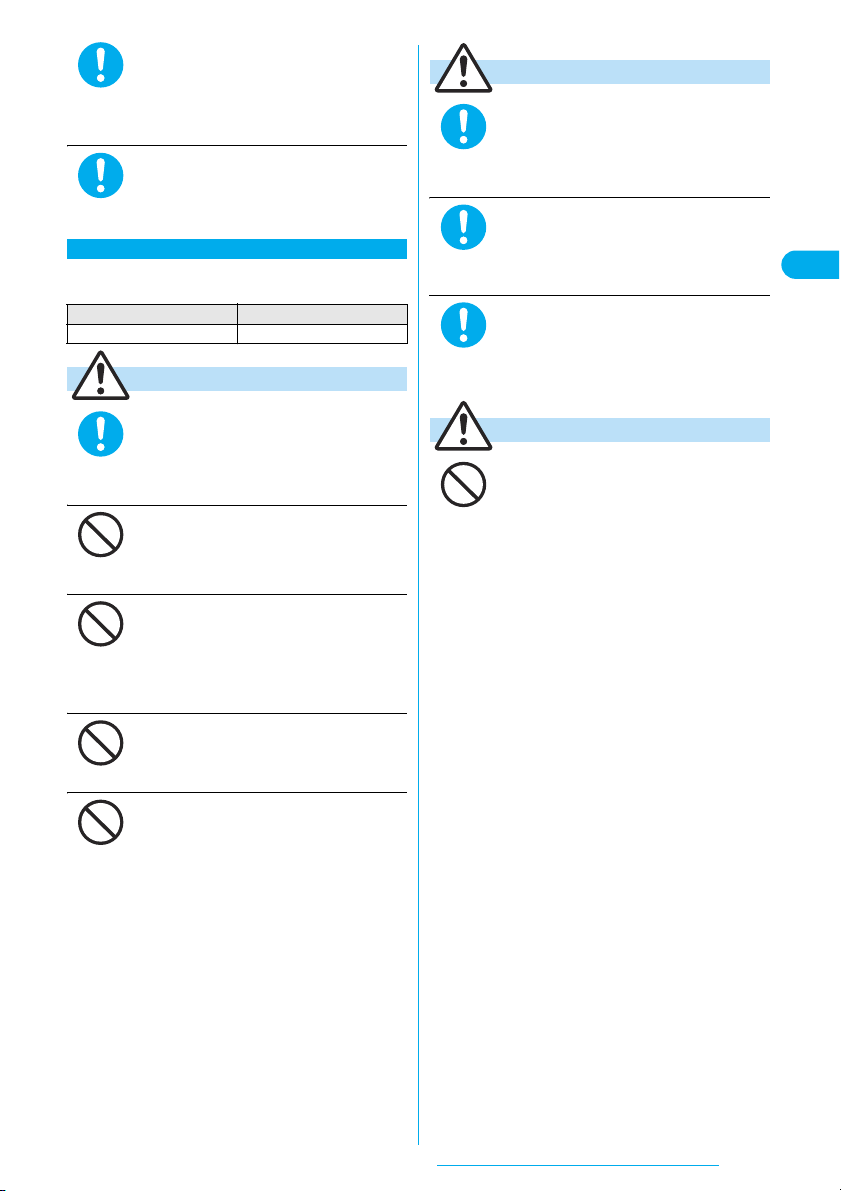This screenshot has height=1191, width=841.
Task: Click the third prohibition circle in left column
Action: point(101,742)
